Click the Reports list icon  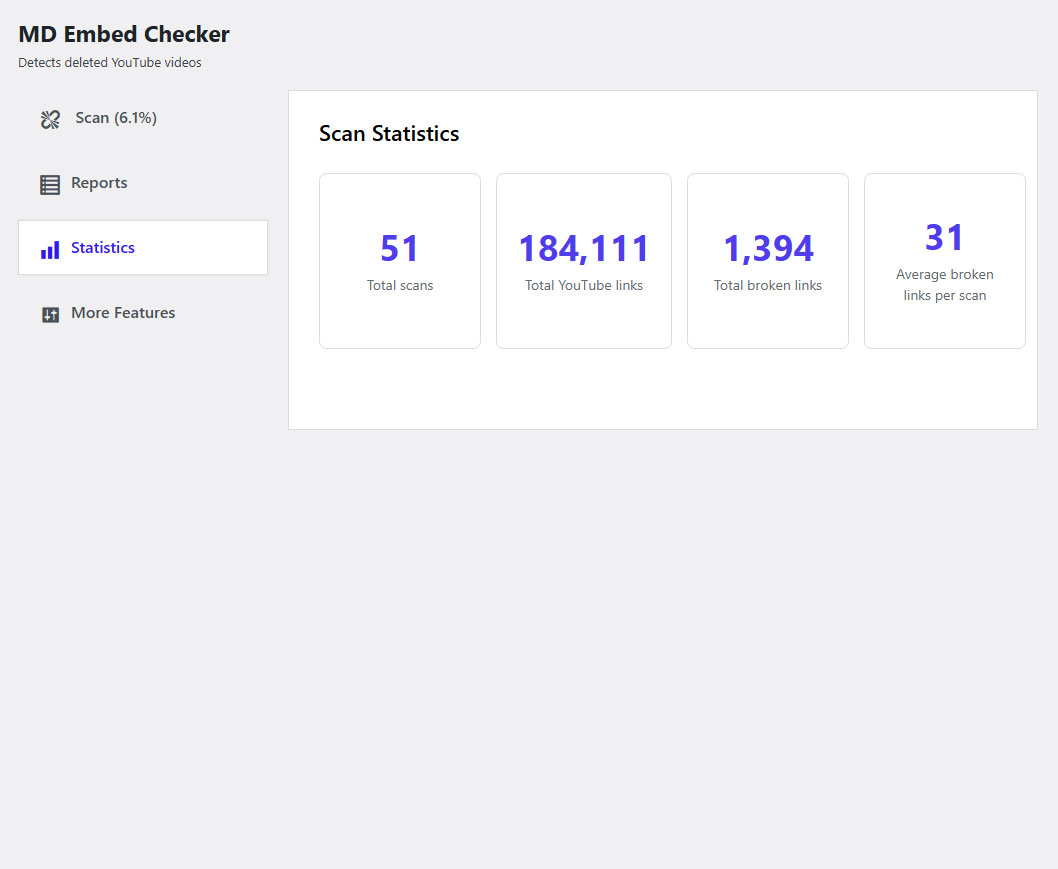tap(49, 183)
